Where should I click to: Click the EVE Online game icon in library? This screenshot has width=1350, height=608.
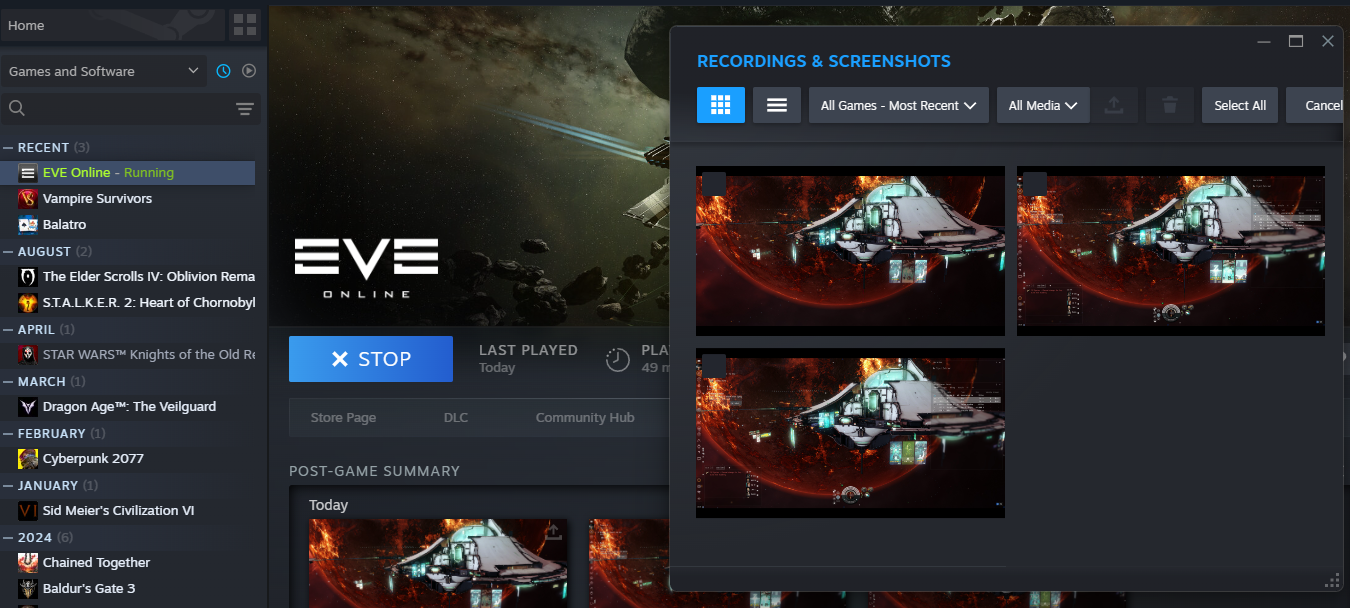tap(28, 173)
